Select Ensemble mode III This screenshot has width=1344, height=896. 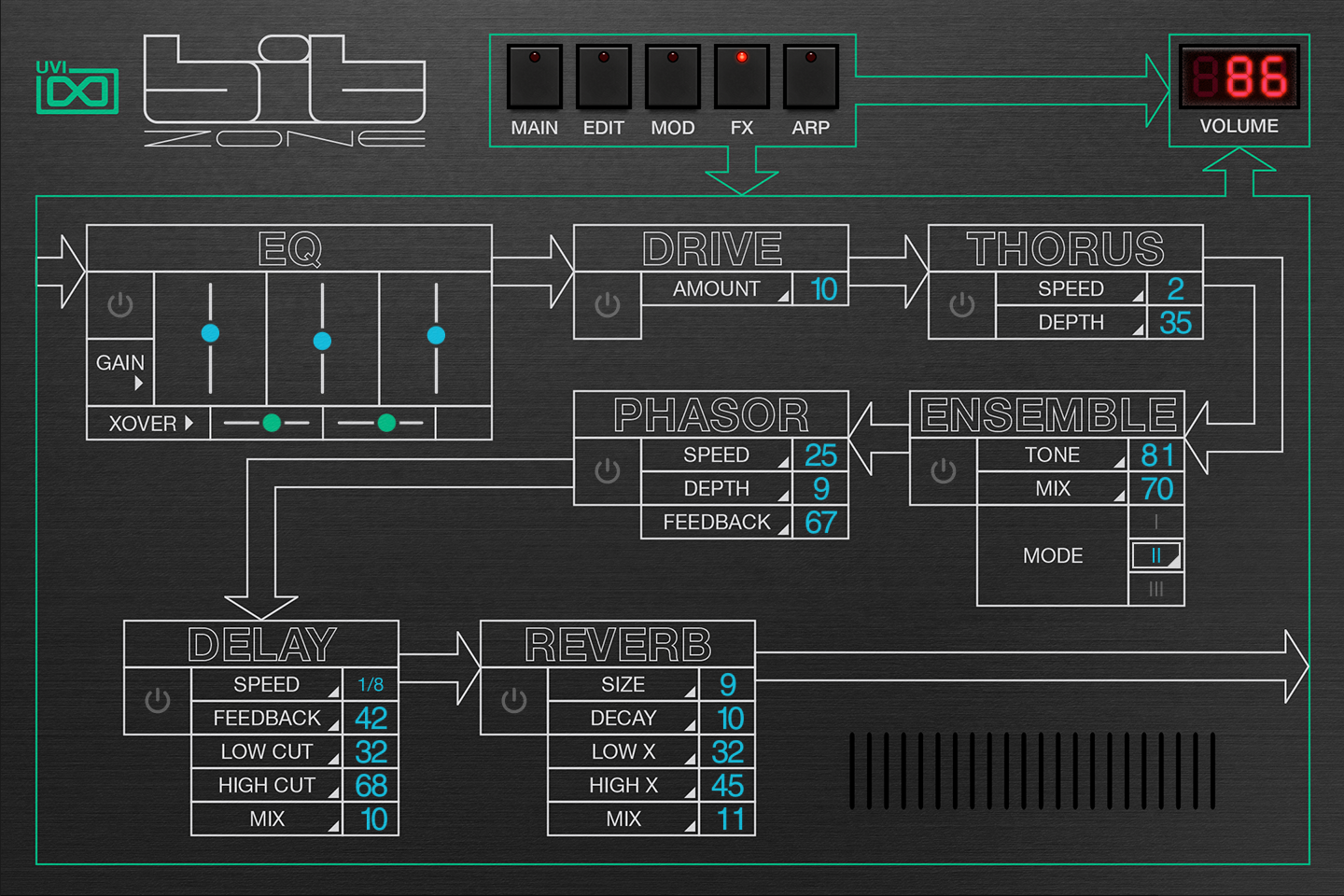(1156, 589)
